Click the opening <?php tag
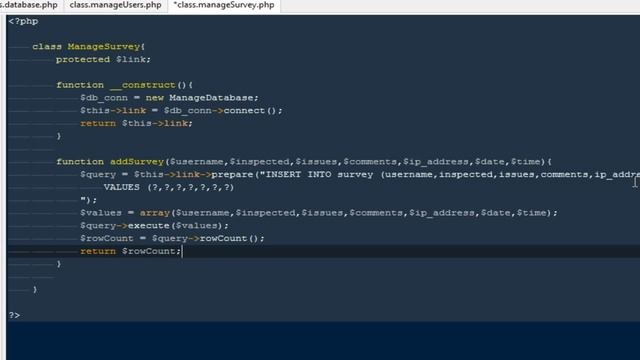Screen dimensions: 640x360 (23, 21)
